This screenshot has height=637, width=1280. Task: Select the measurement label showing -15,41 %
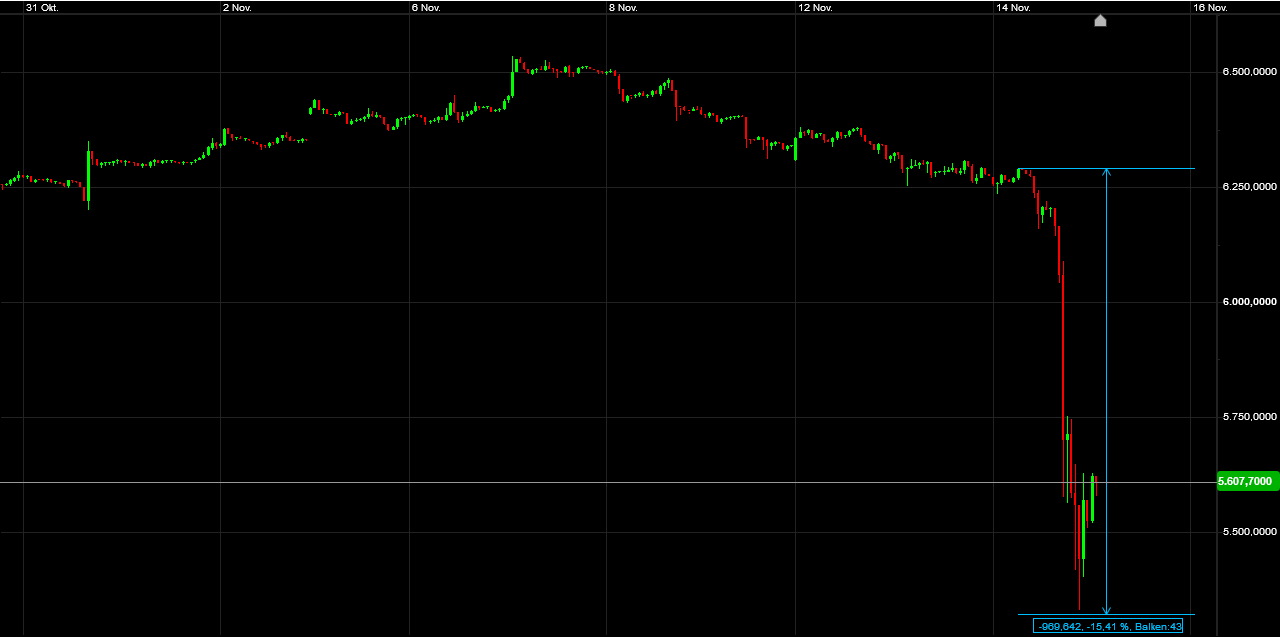click(1108, 626)
